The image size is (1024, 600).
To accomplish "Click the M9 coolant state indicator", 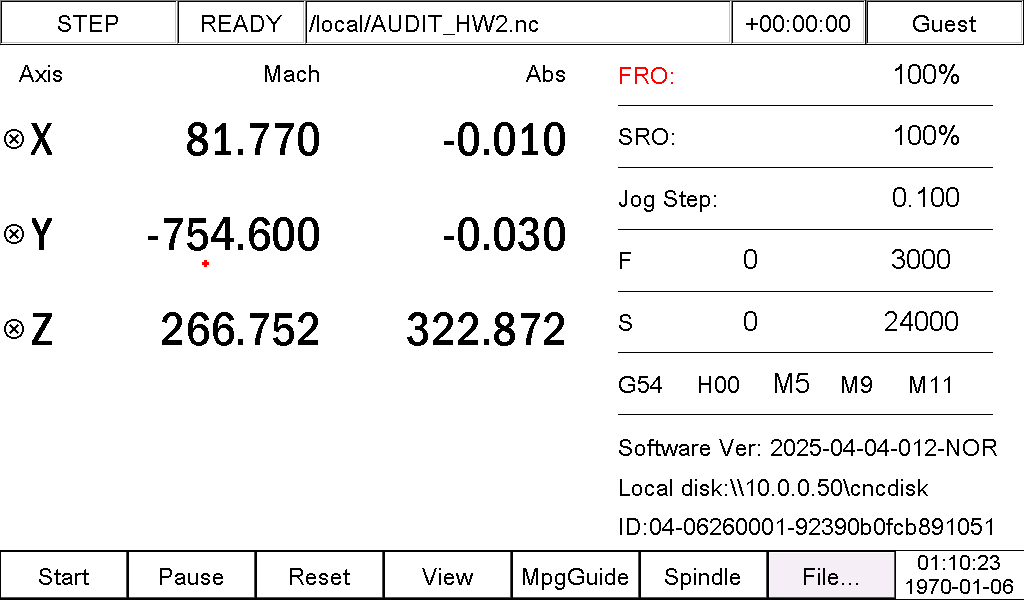I will pos(856,384).
